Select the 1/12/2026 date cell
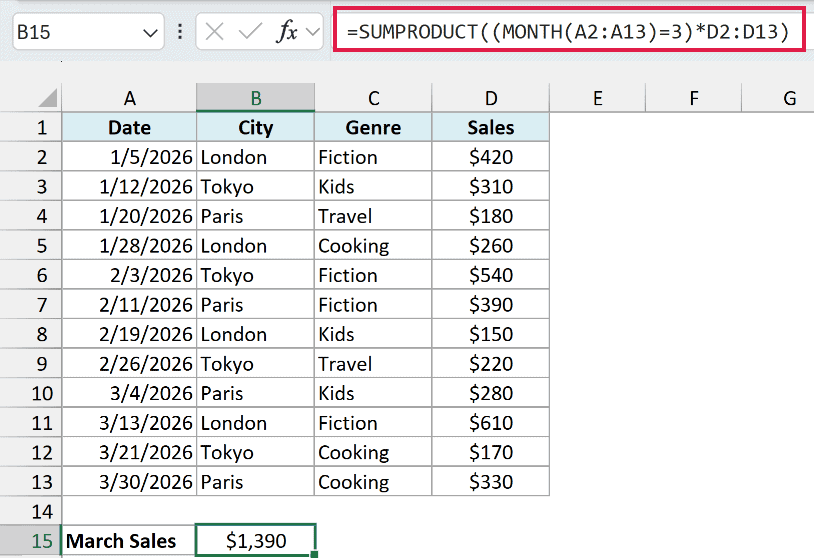 point(129,186)
